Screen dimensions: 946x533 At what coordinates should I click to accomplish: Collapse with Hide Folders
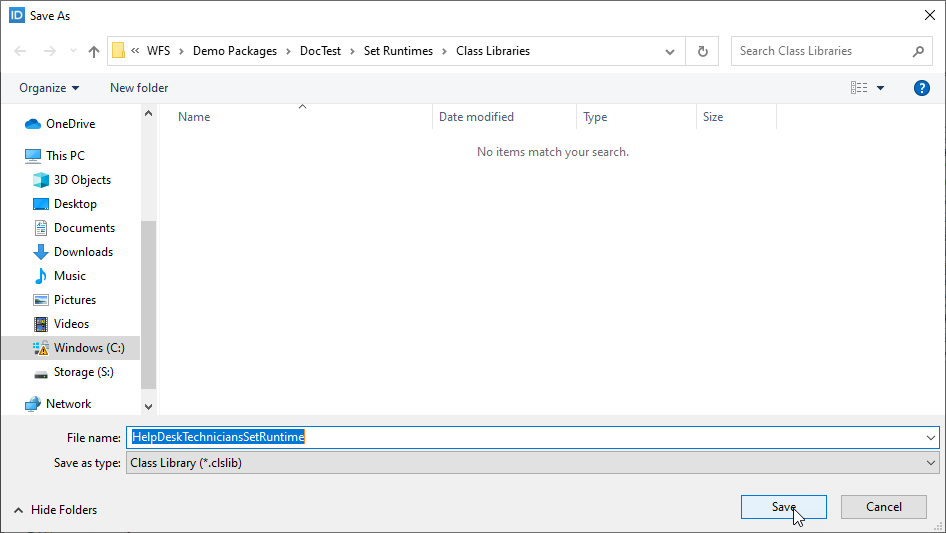(x=56, y=510)
